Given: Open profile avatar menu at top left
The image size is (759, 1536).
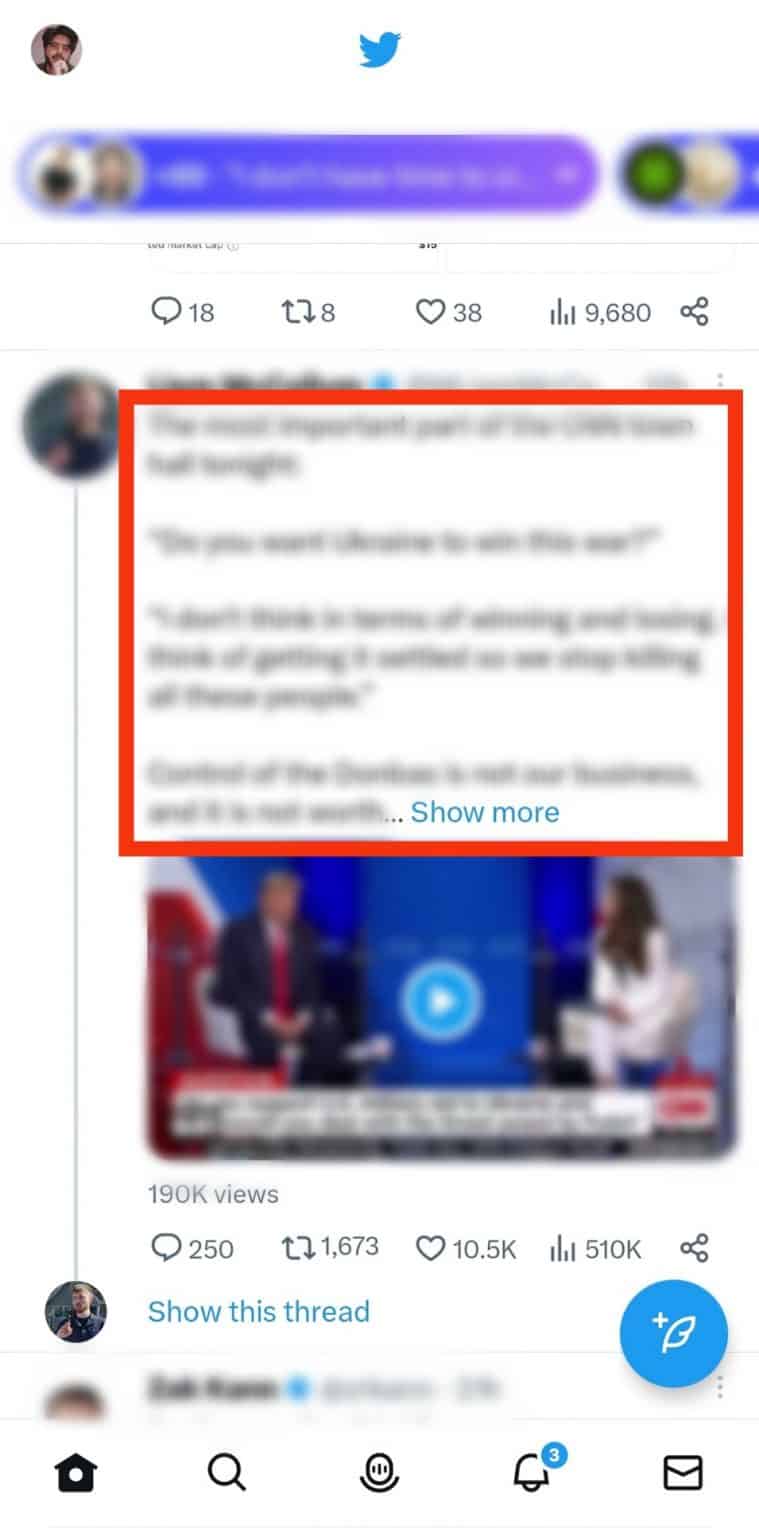Looking at the screenshot, I should (x=56, y=50).
